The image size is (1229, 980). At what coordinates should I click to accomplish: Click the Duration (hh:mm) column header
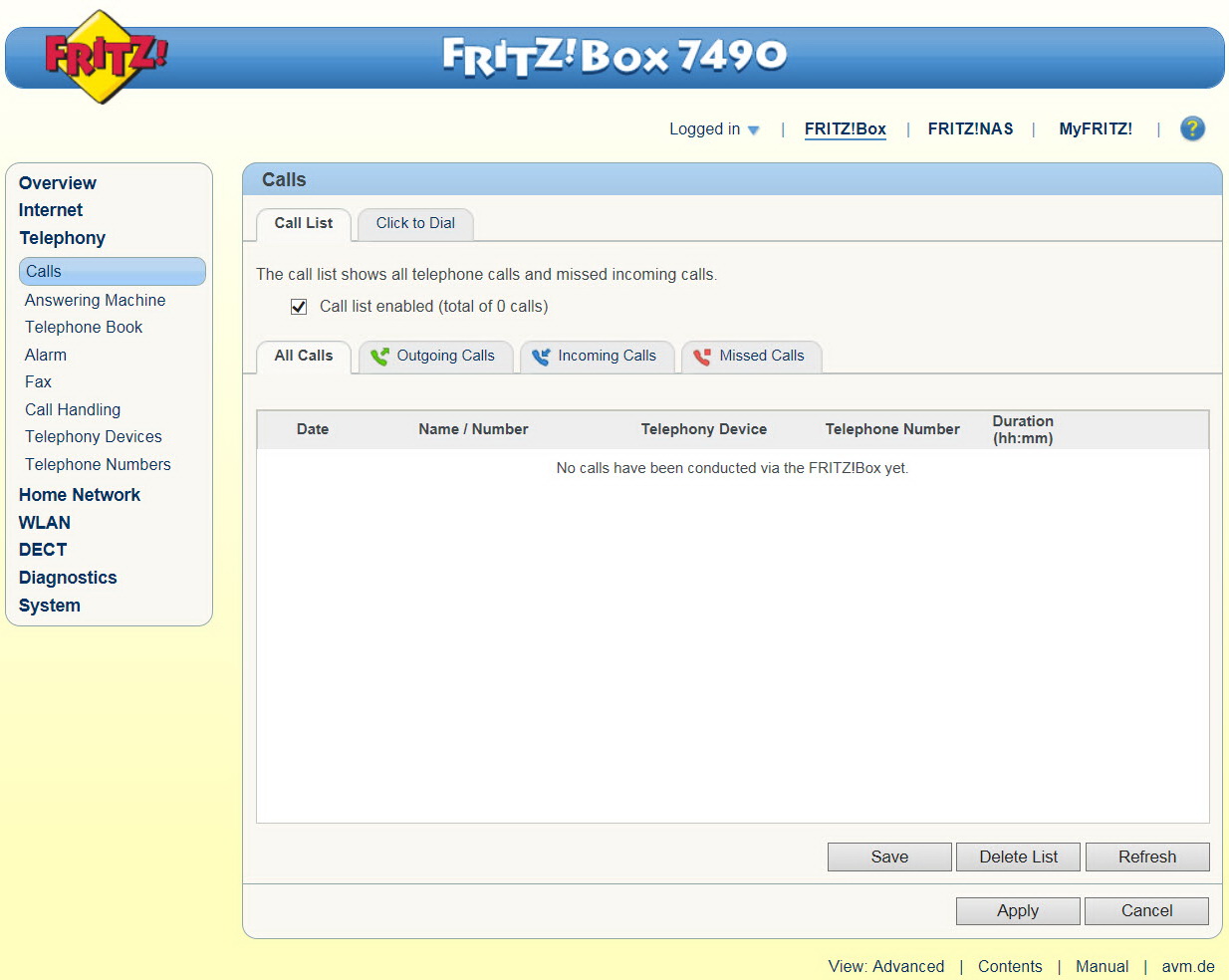click(1023, 429)
